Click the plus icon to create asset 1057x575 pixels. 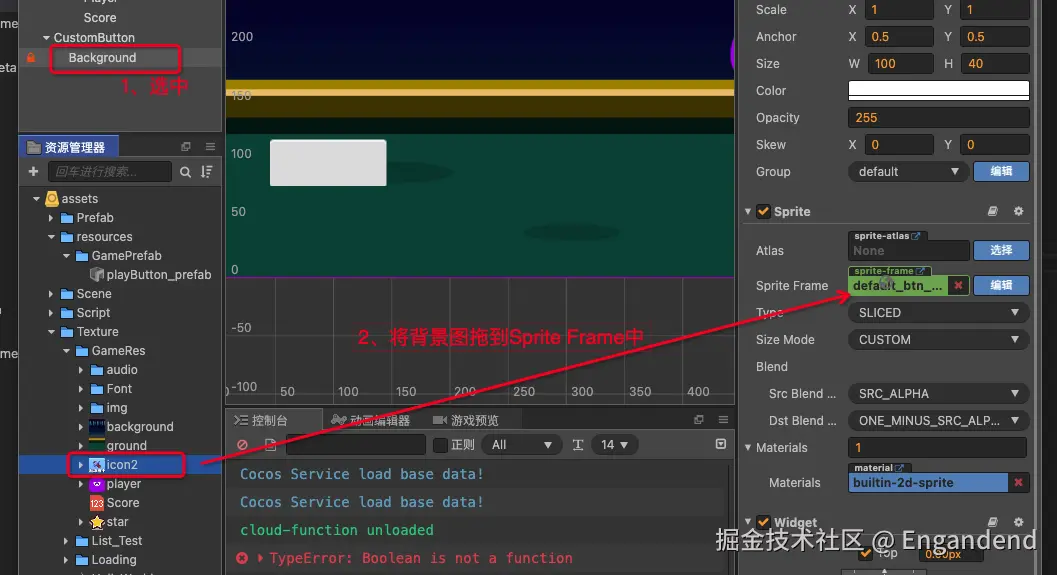(33, 172)
